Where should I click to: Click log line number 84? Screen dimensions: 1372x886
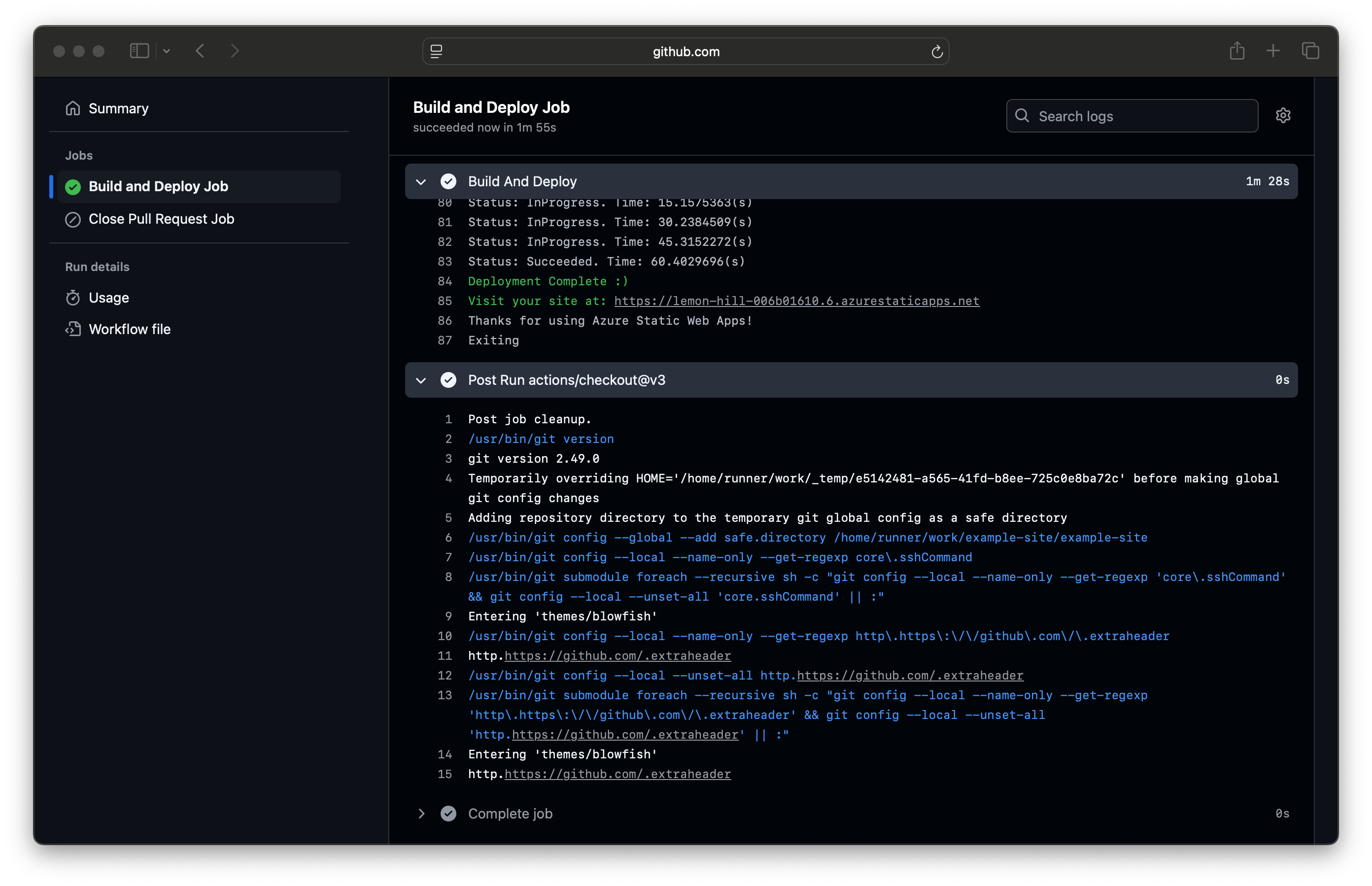[445, 281]
